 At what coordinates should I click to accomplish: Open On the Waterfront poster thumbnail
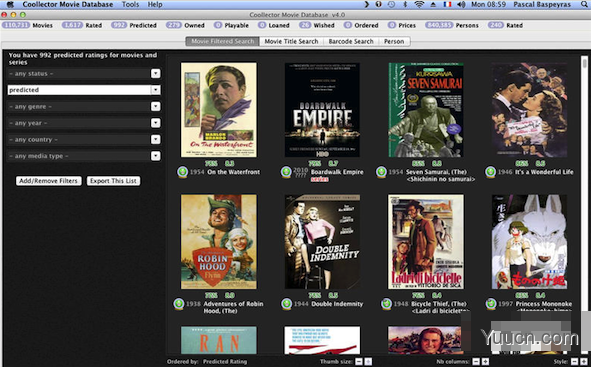coord(219,110)
